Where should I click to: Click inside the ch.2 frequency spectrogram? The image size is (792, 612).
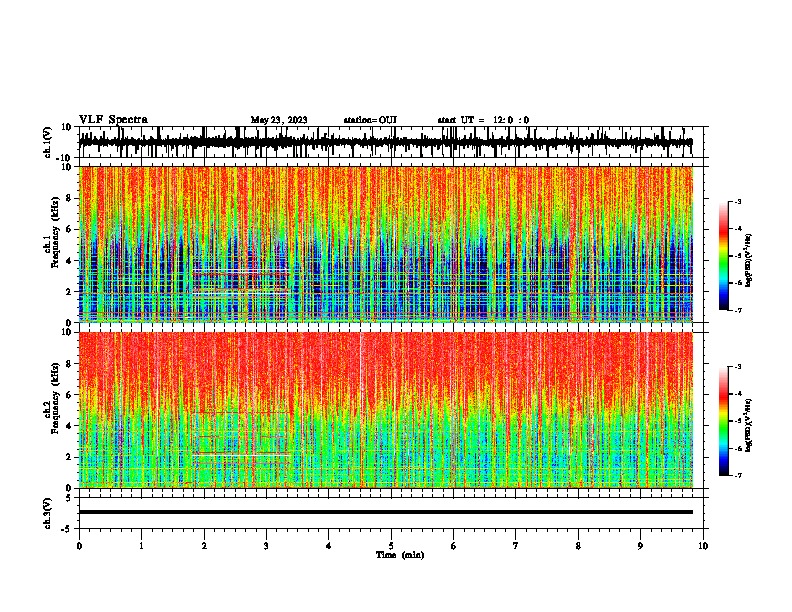click(386, 410)
